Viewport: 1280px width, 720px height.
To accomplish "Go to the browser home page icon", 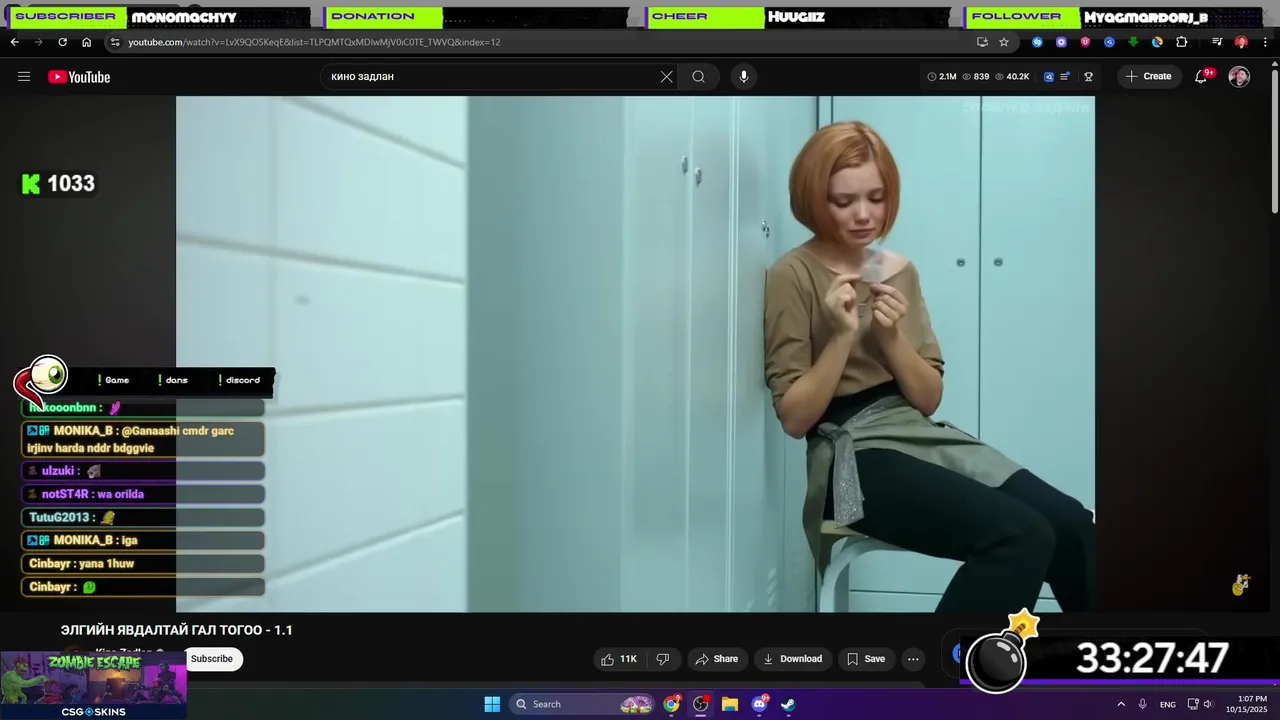I will click(x=86, y=42).
